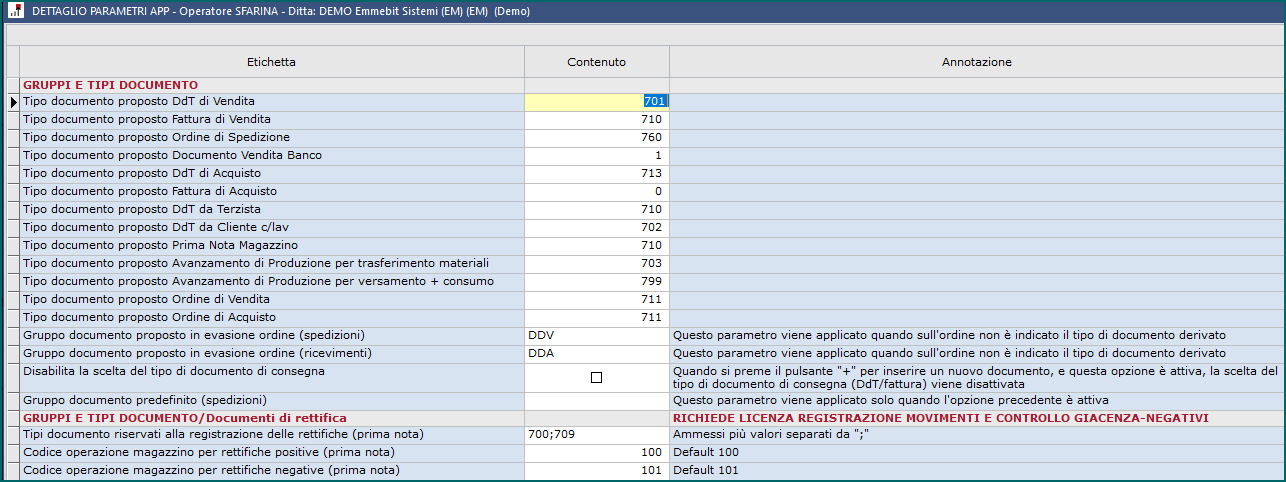Viewport: 1286px width, 482px height.
Task: Click the DdT da Cliente c/lav value
Action: pyautogui.click(x=596, y=228)
